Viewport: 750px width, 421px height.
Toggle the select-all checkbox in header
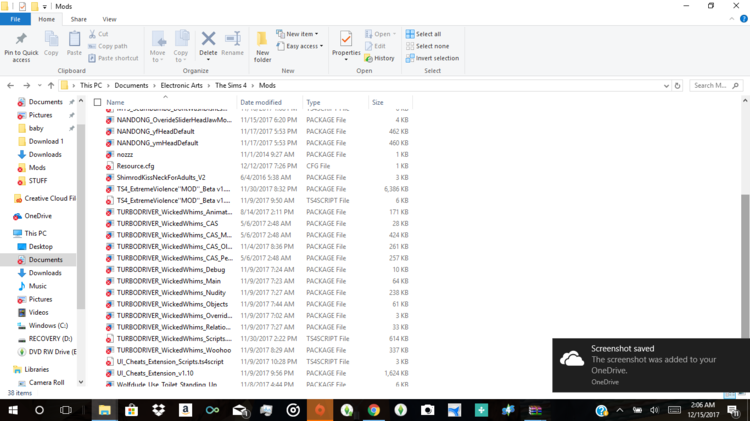[x=98, y=102]
